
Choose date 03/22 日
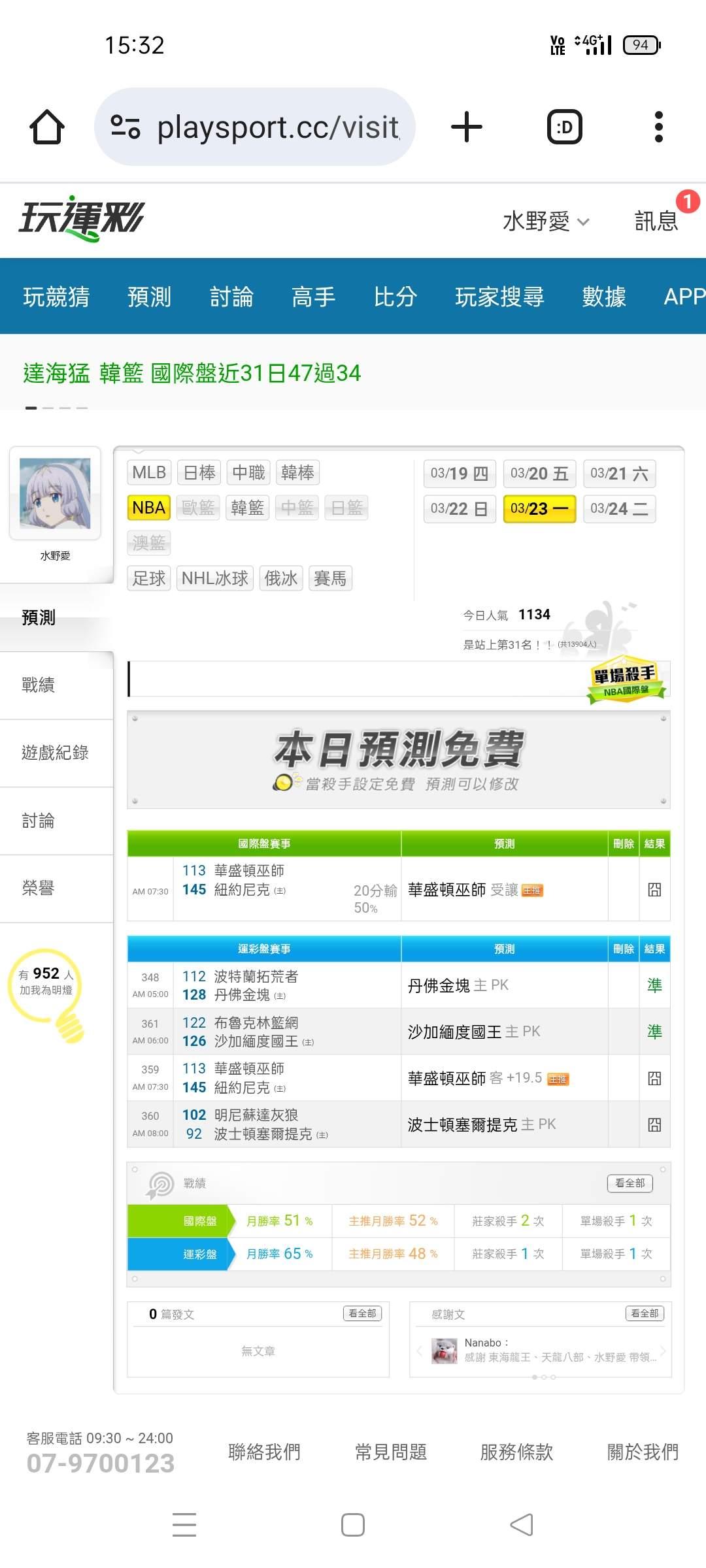[460, 509]
